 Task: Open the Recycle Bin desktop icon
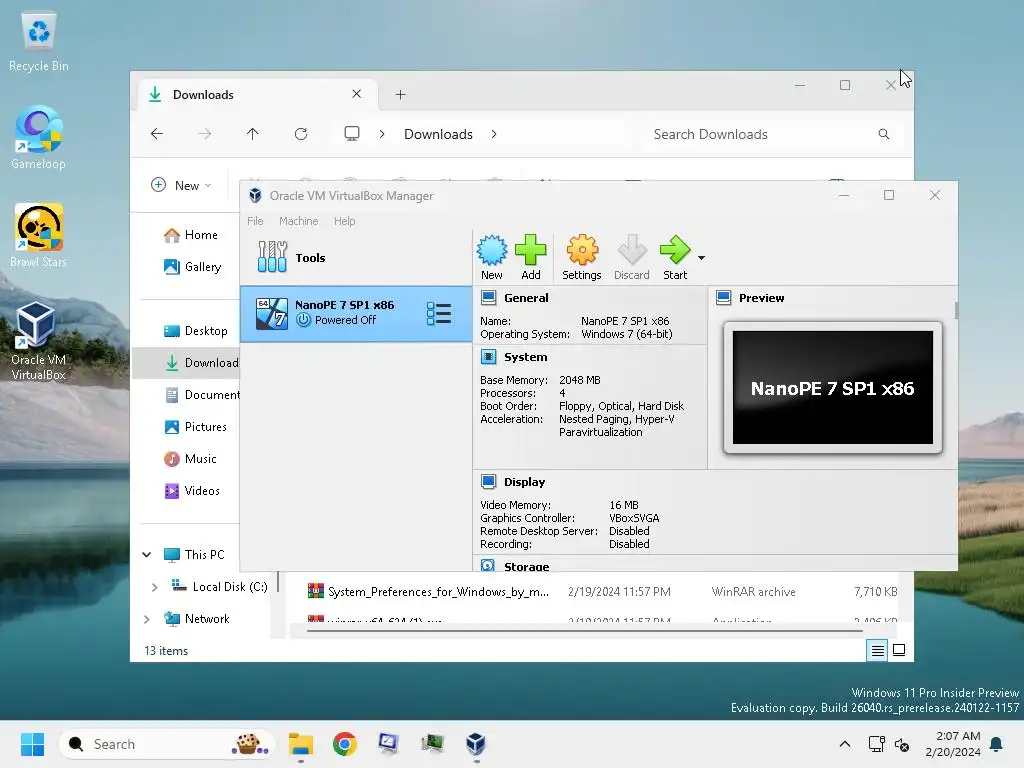coord(39,42)
